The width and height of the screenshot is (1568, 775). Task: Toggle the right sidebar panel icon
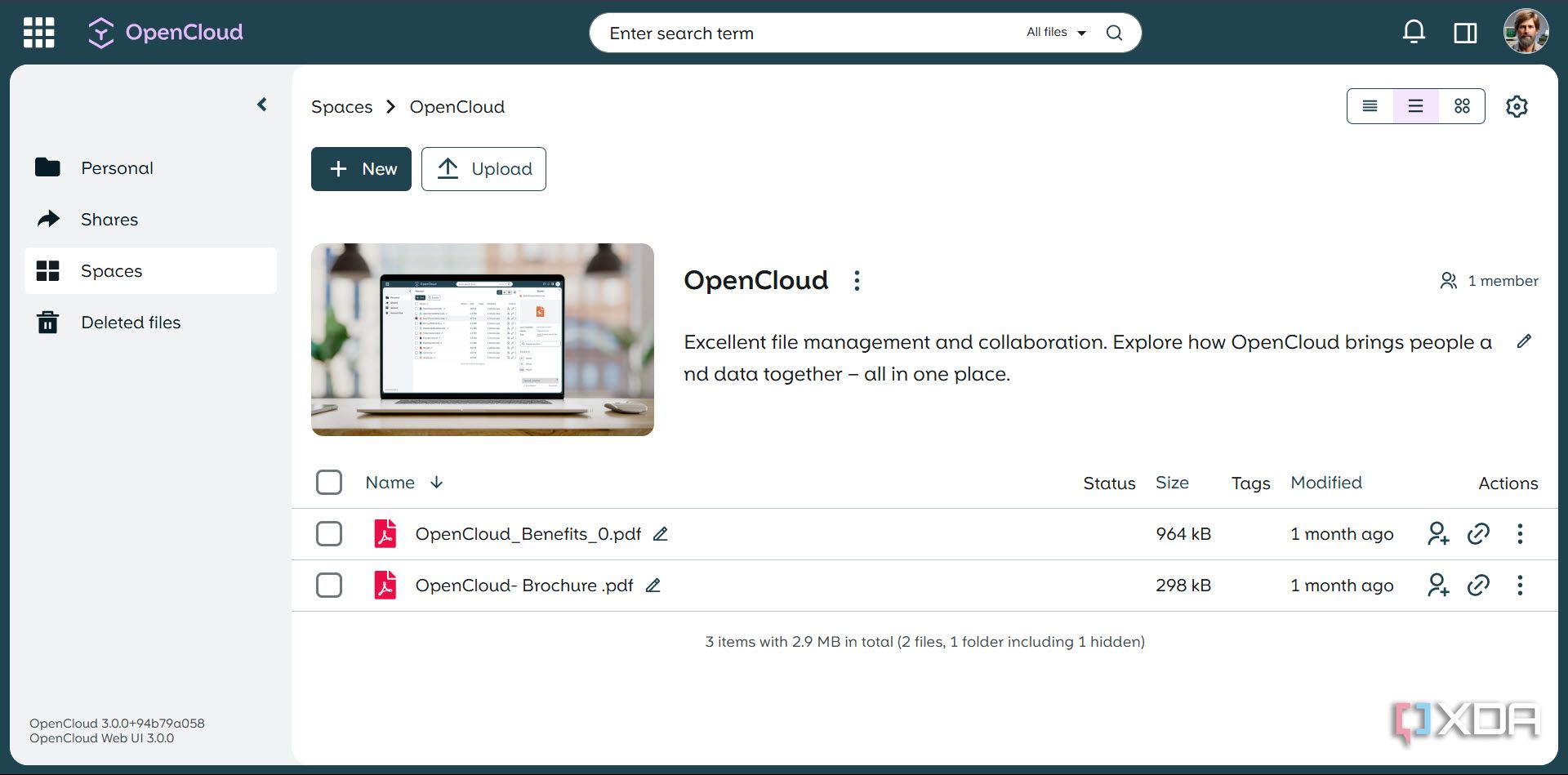(1465, 33)
